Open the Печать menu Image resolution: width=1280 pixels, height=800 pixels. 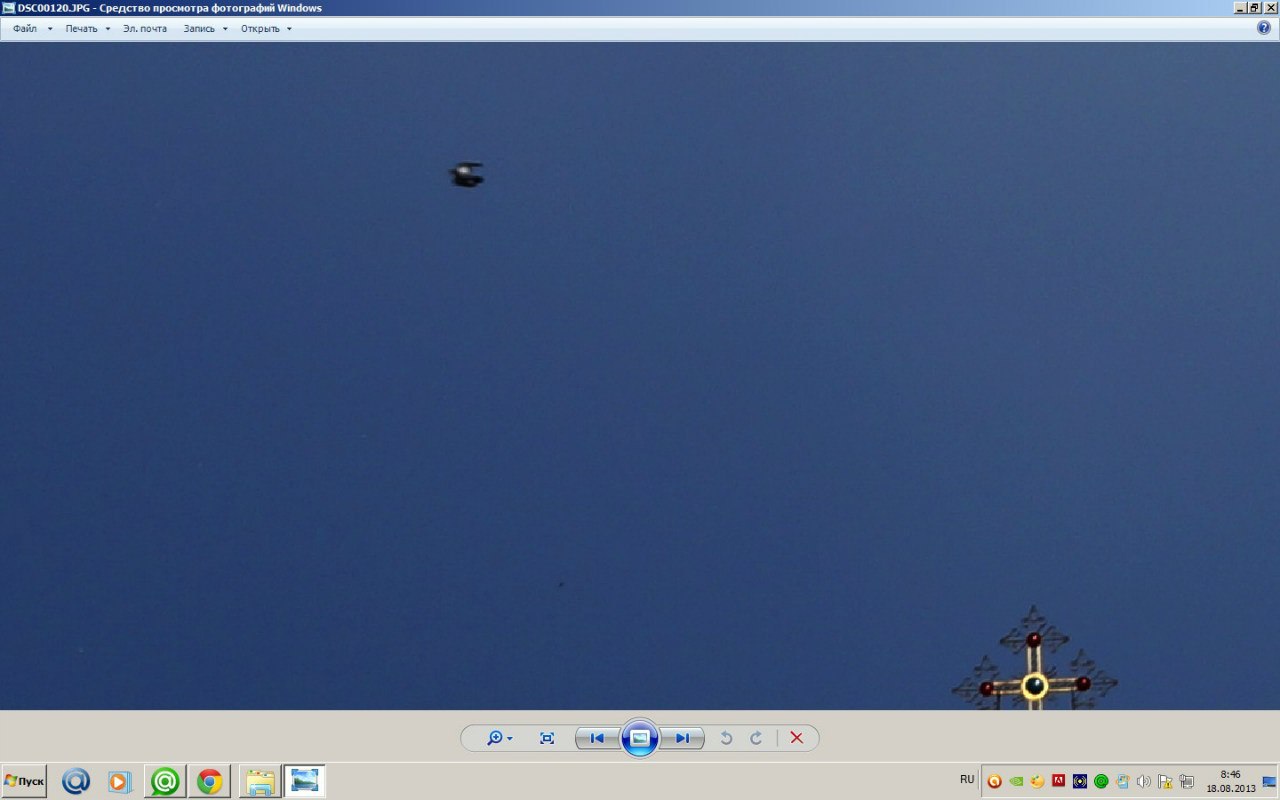[82, 29]
